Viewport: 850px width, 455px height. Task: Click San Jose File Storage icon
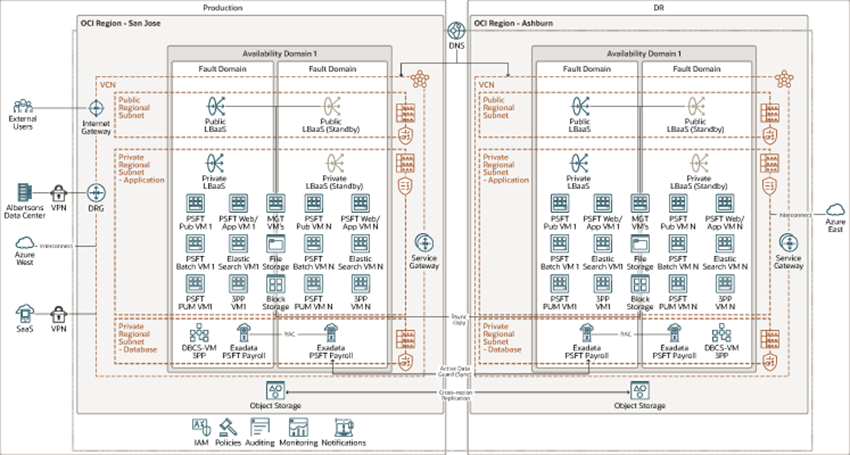point(275,244)
